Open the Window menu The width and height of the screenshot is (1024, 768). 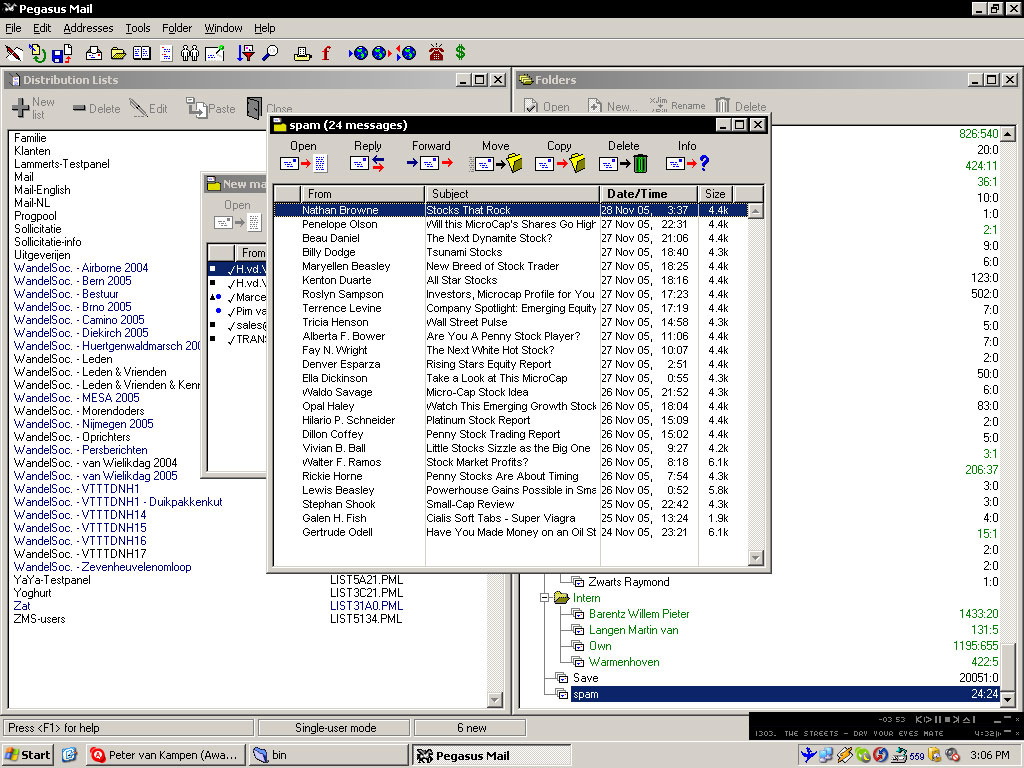(x=223, y=28)
